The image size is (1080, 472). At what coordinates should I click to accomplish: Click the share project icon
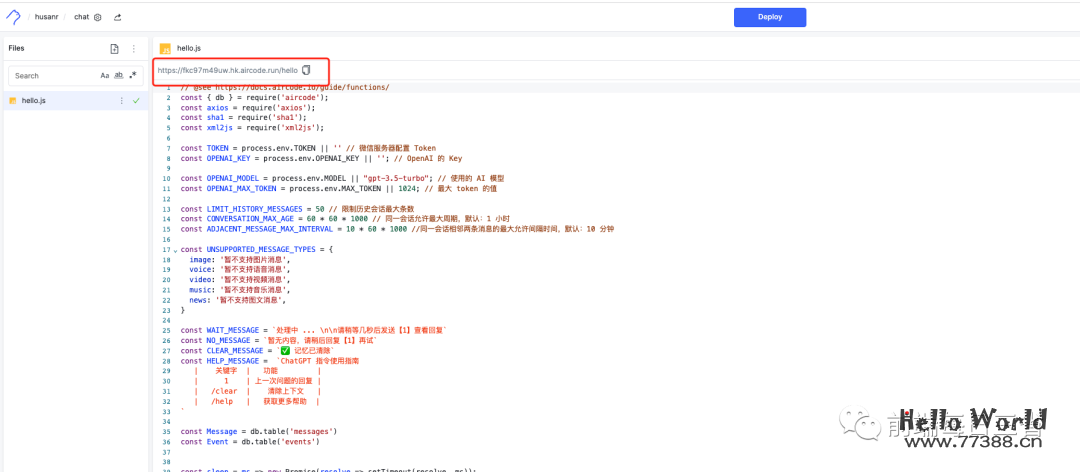117,17
